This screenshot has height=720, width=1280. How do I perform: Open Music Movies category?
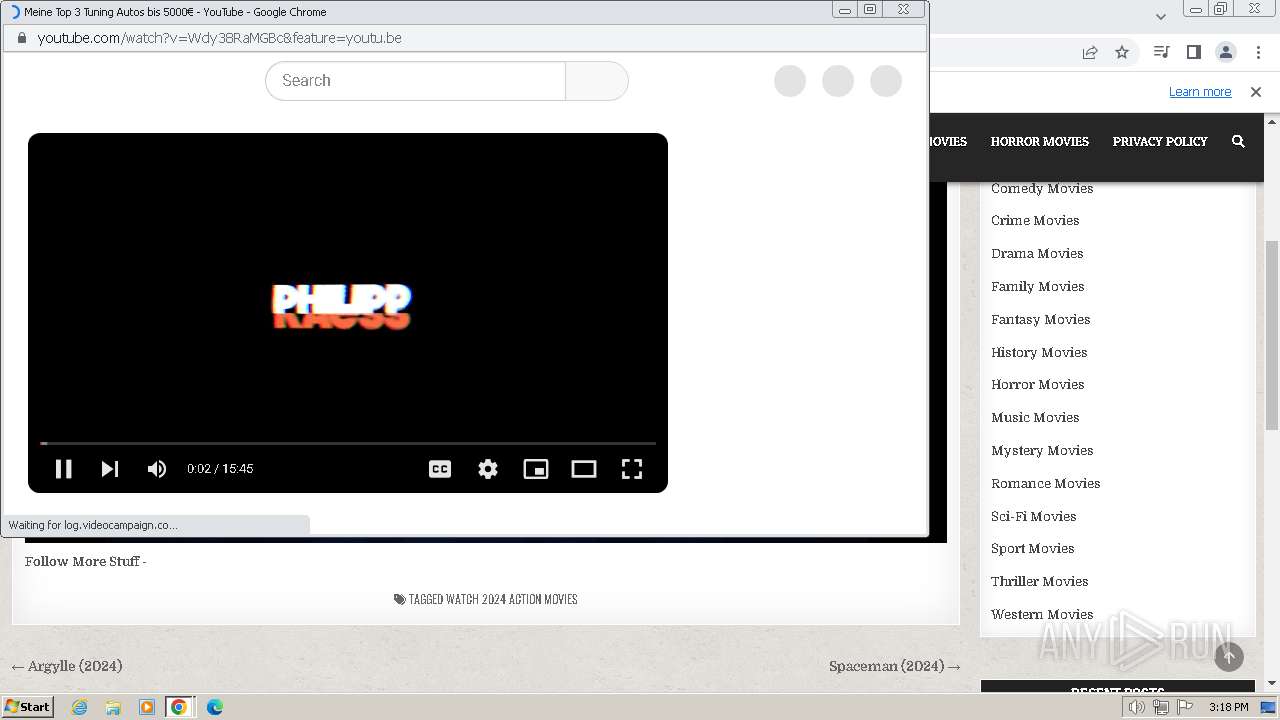point(1035,417)
